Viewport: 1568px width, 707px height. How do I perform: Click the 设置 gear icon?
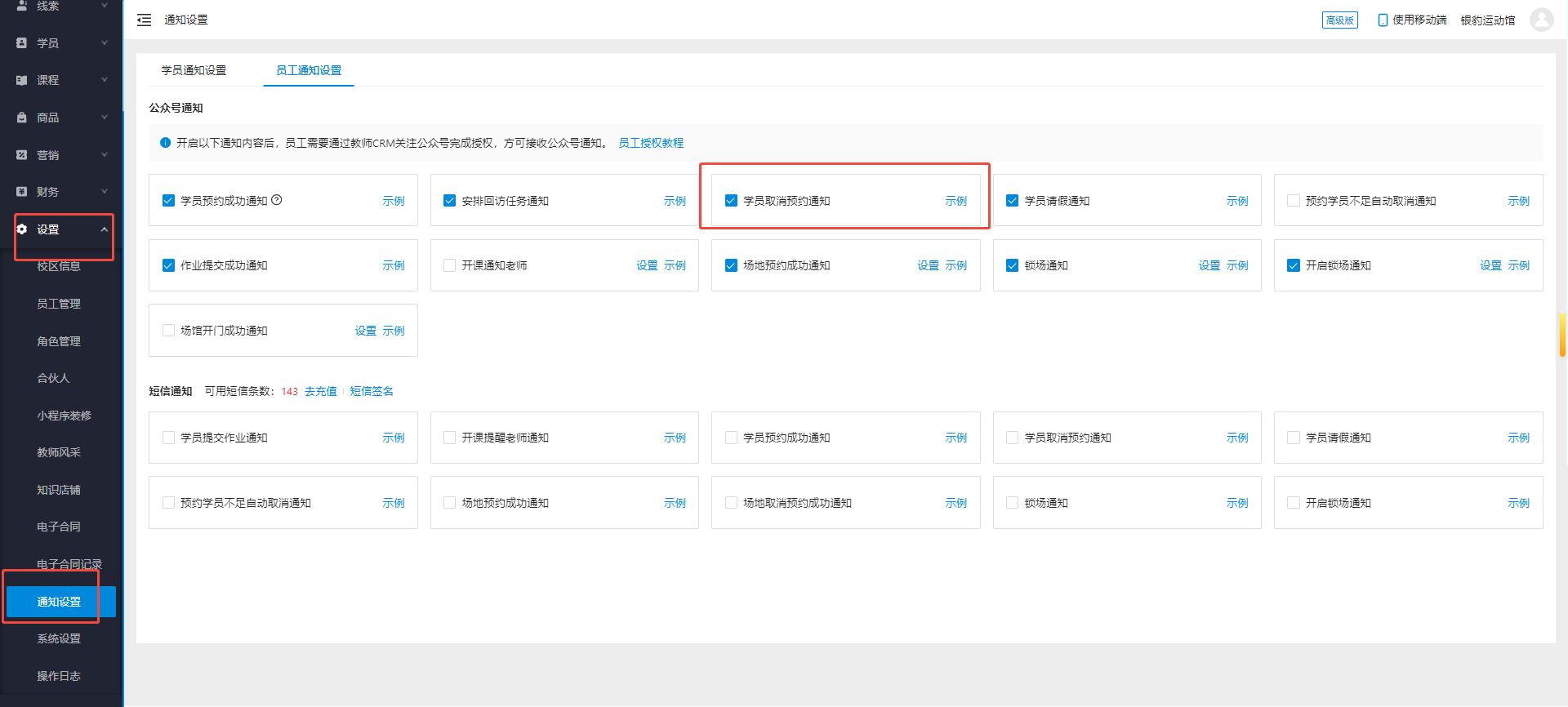[22, 229]
